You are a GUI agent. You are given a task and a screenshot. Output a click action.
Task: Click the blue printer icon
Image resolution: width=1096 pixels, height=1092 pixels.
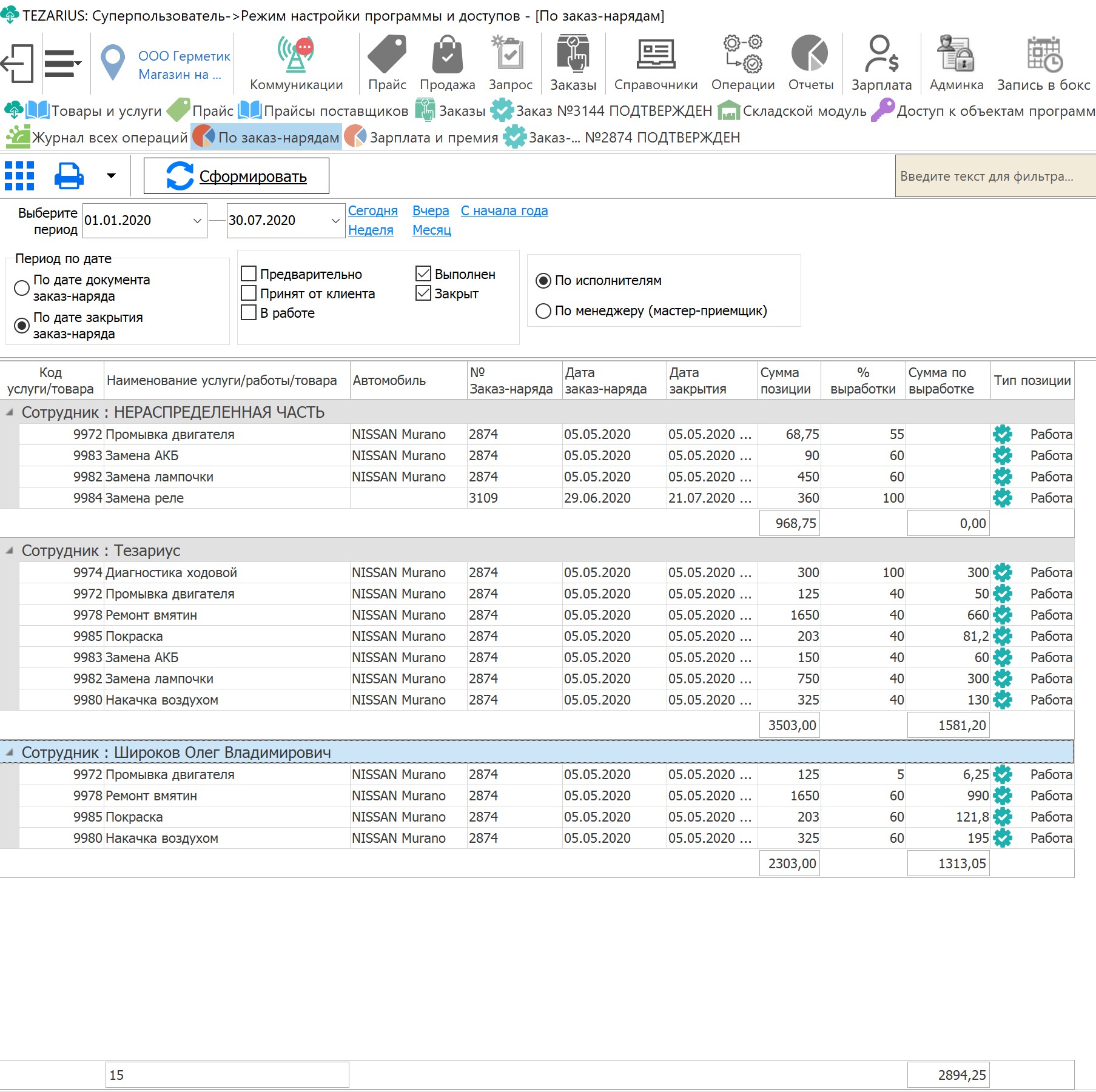69,176
